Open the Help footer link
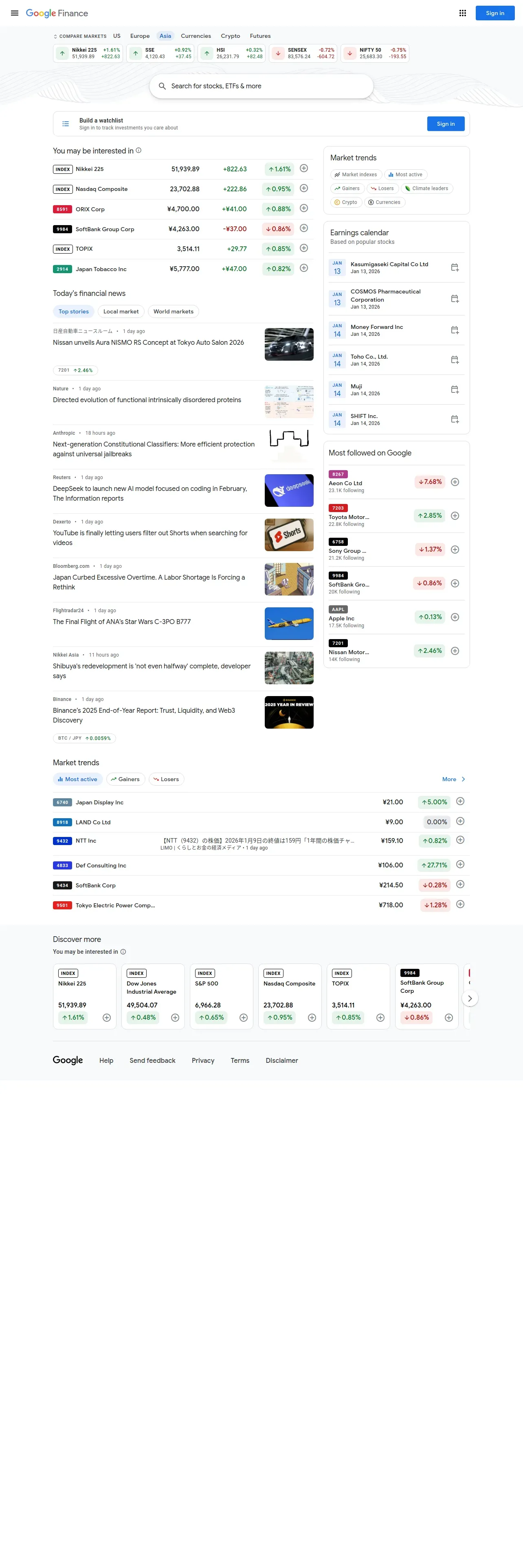The image size is (523, 1568). pos(107,1060)
